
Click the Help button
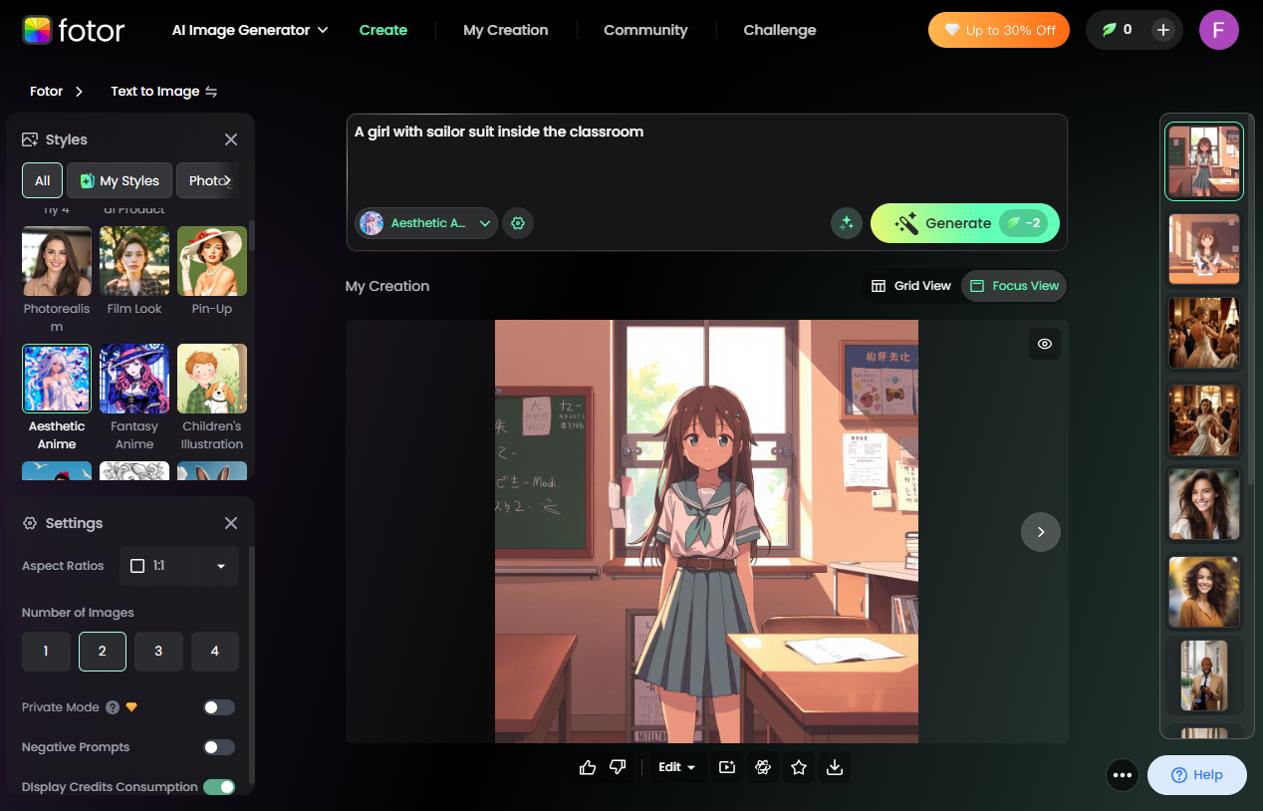(x=1197, y=775)
